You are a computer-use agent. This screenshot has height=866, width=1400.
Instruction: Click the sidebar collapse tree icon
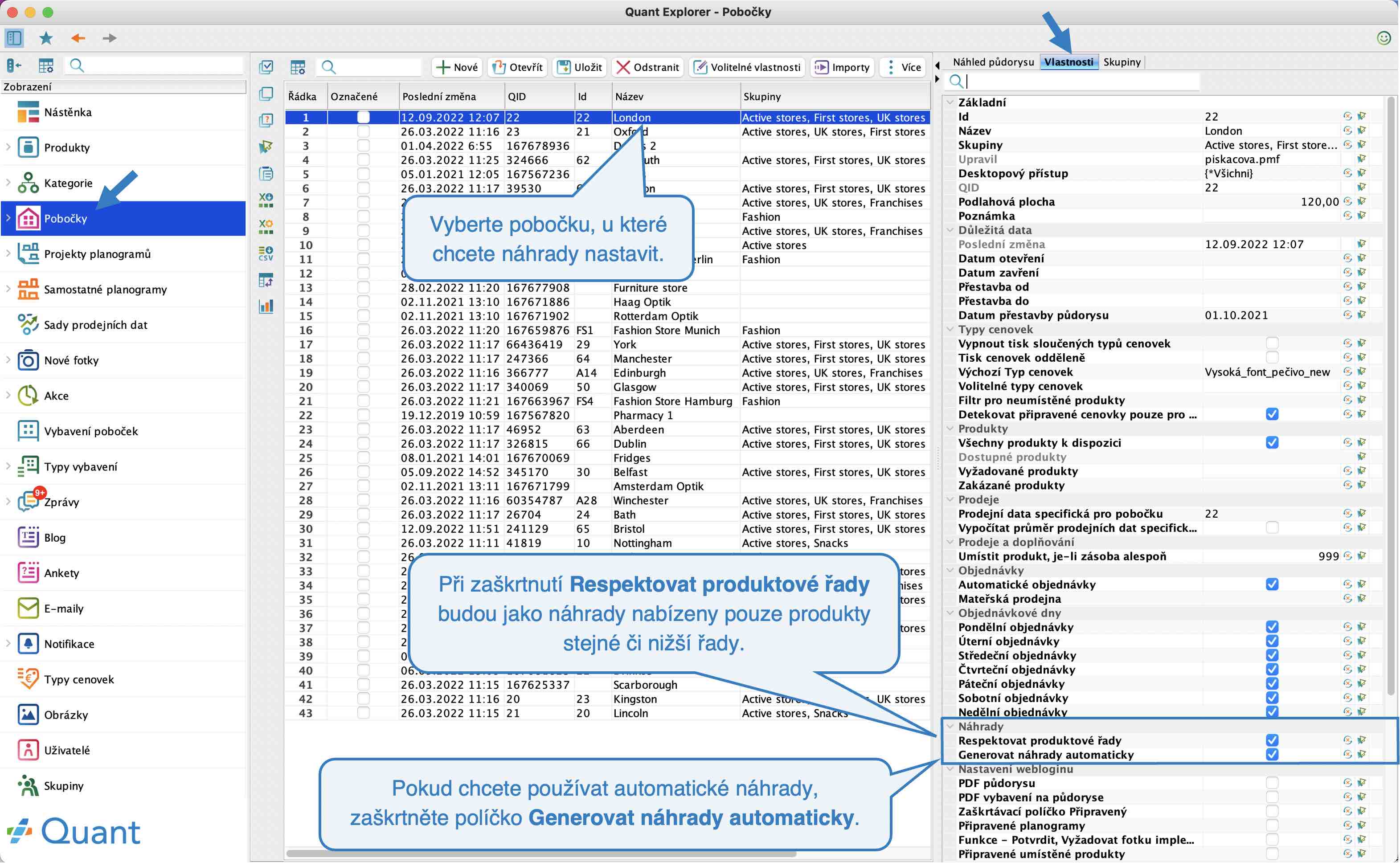coord(14,66)
